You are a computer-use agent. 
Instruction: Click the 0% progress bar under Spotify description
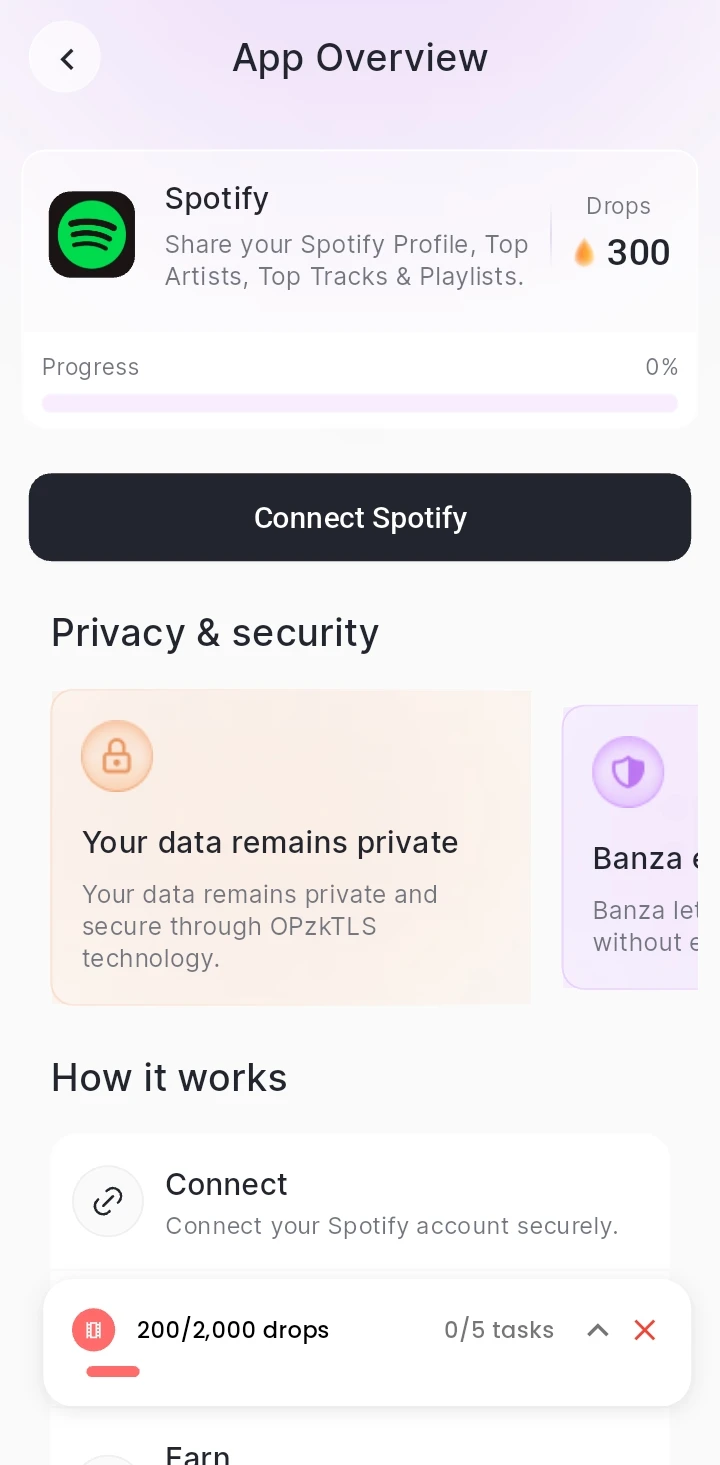[360, 402]
